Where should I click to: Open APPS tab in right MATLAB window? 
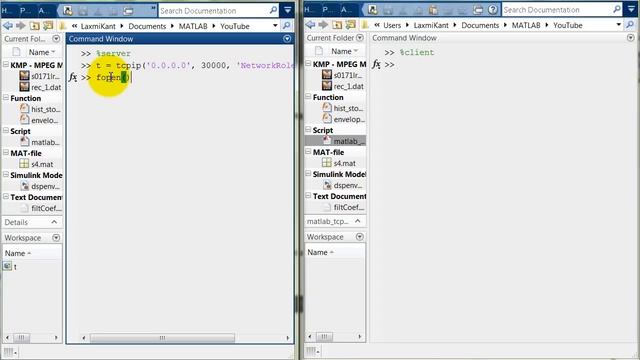tap(346, 9)
